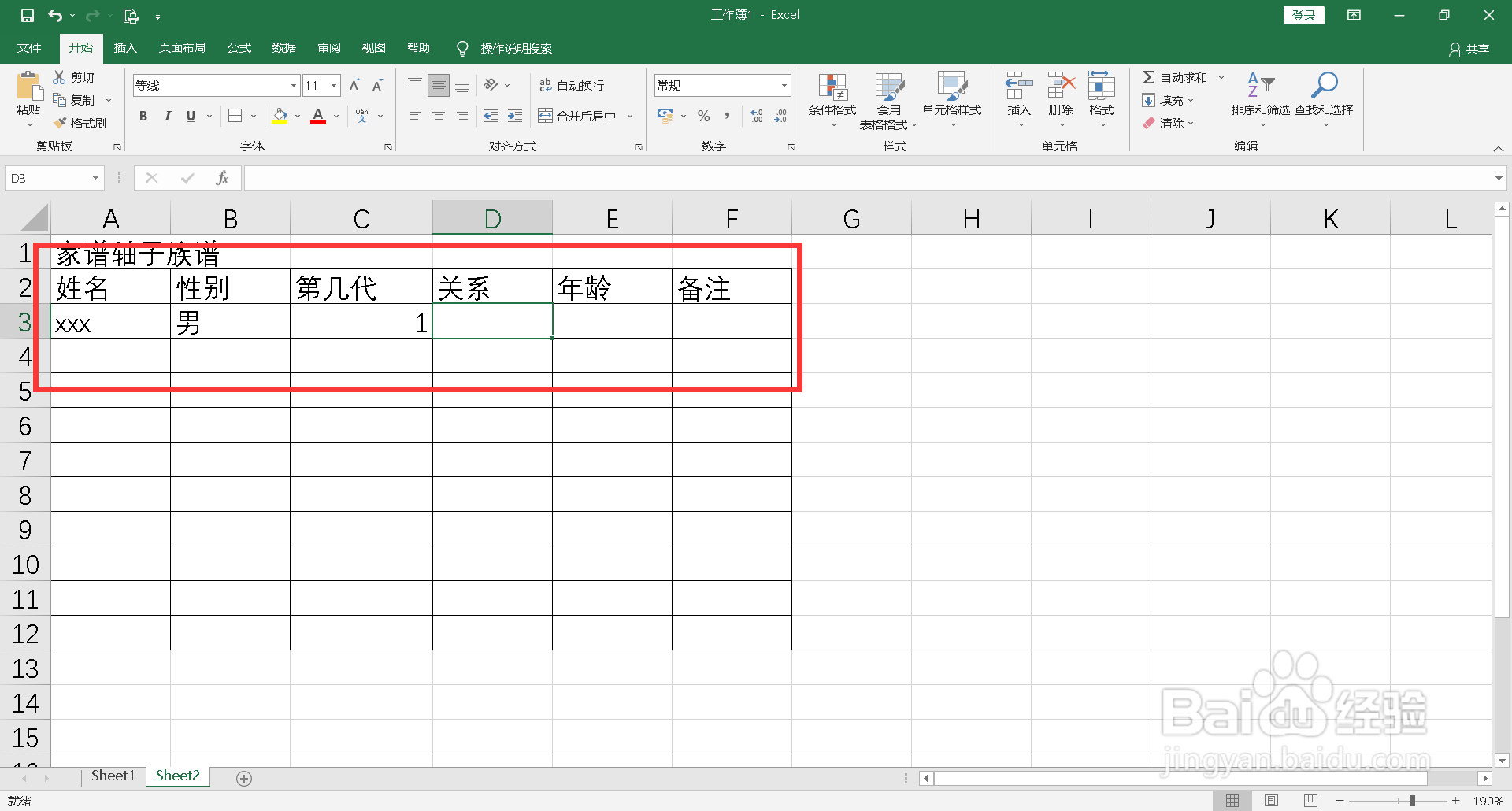
Task: Click the Percent Style (%) icon
Action: pos(703,115)
